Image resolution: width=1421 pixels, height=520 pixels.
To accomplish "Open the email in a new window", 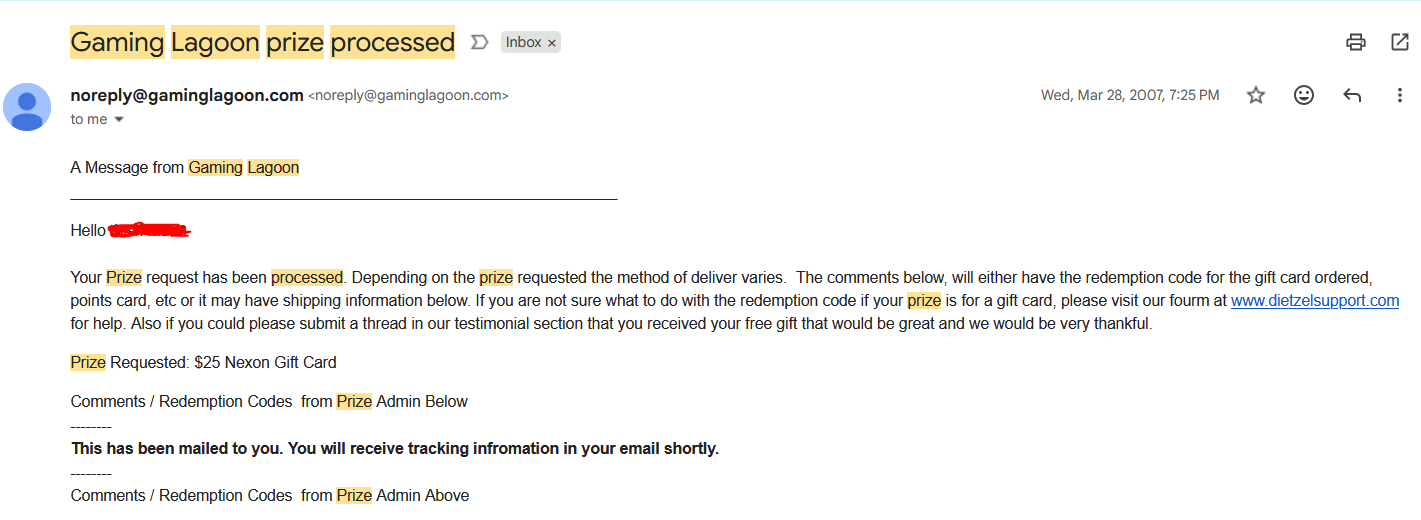I will 1400,42.
